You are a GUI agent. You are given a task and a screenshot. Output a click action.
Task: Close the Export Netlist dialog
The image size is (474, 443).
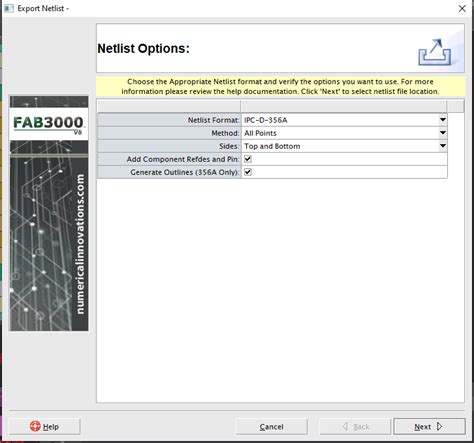462,9
